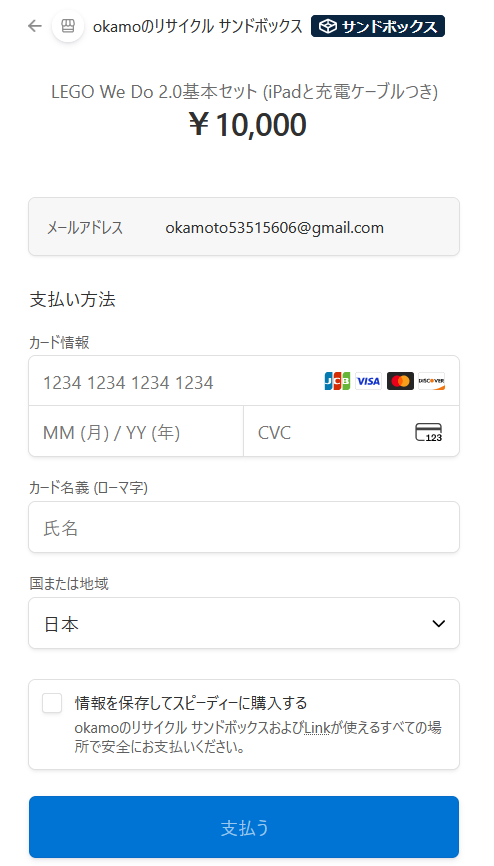Screen dimensions: 494x866
Task: Focus the MM / YY expiry field
Action: 136,431
